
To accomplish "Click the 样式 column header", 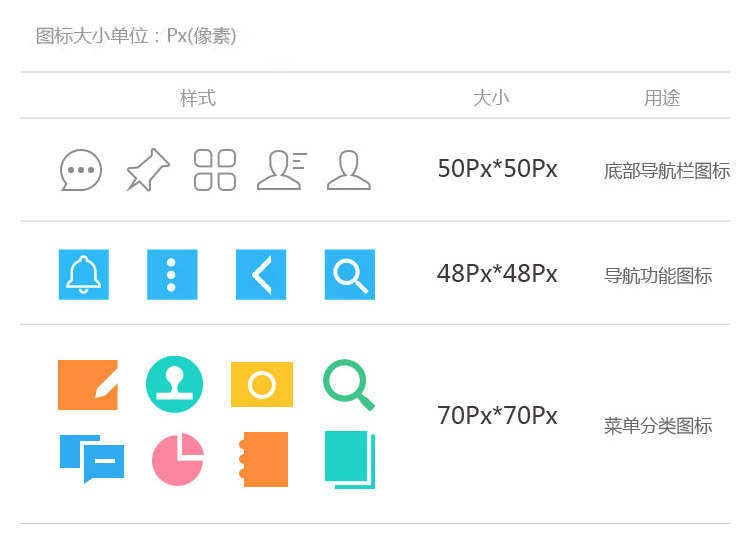I will pyautogui.click(x=198, y=99).
